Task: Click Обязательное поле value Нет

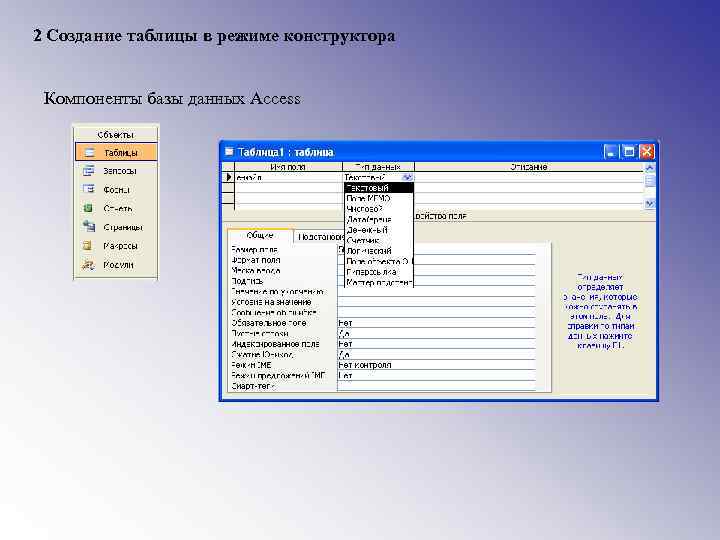Action: (x=436, y=323)
